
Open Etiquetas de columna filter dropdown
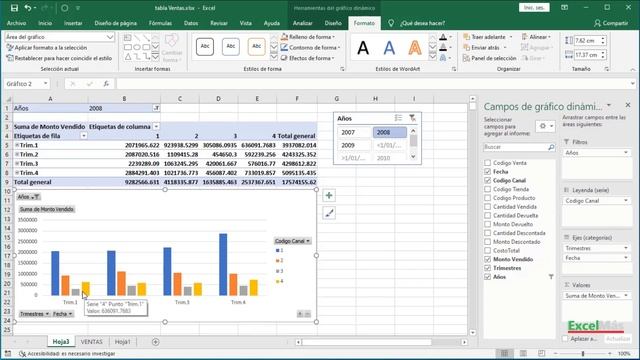(156, 127)
